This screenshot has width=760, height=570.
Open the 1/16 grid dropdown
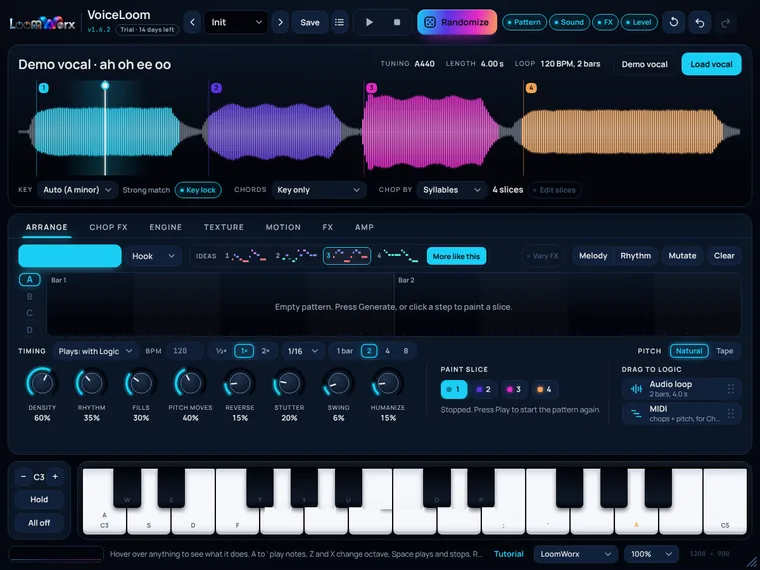302,351
